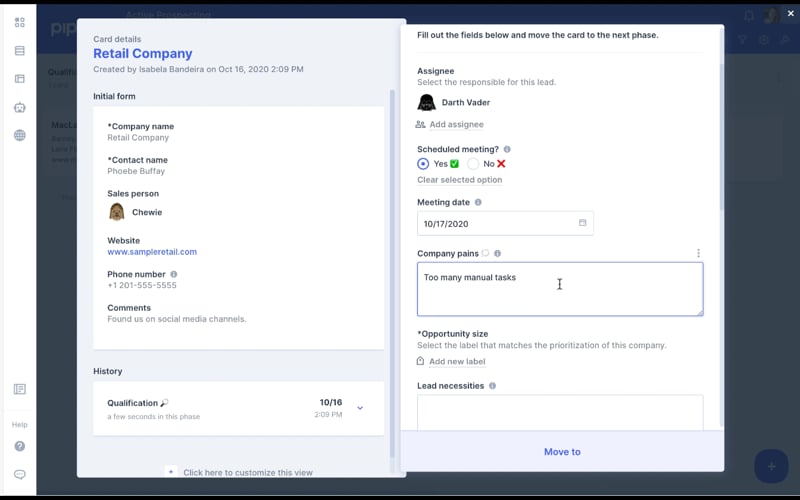Open the Add assignee selector
800x500 pixels.
[x=456, y=125]
